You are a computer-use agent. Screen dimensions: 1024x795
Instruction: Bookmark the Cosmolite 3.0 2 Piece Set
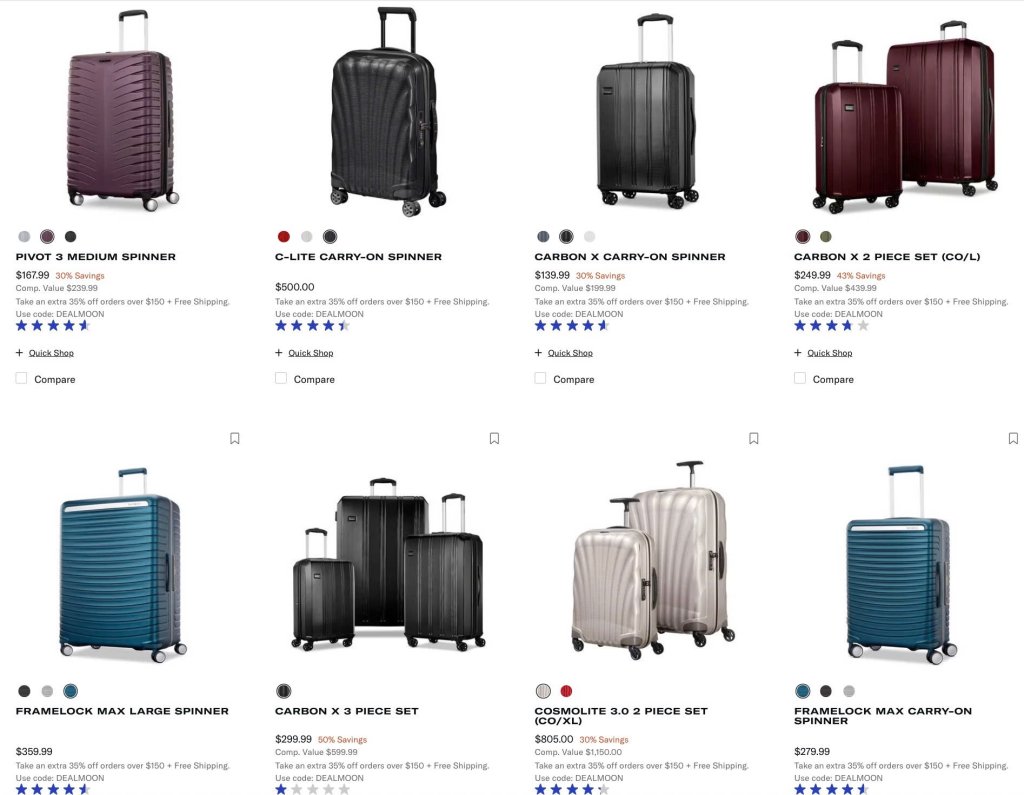[x=754, y=438]
